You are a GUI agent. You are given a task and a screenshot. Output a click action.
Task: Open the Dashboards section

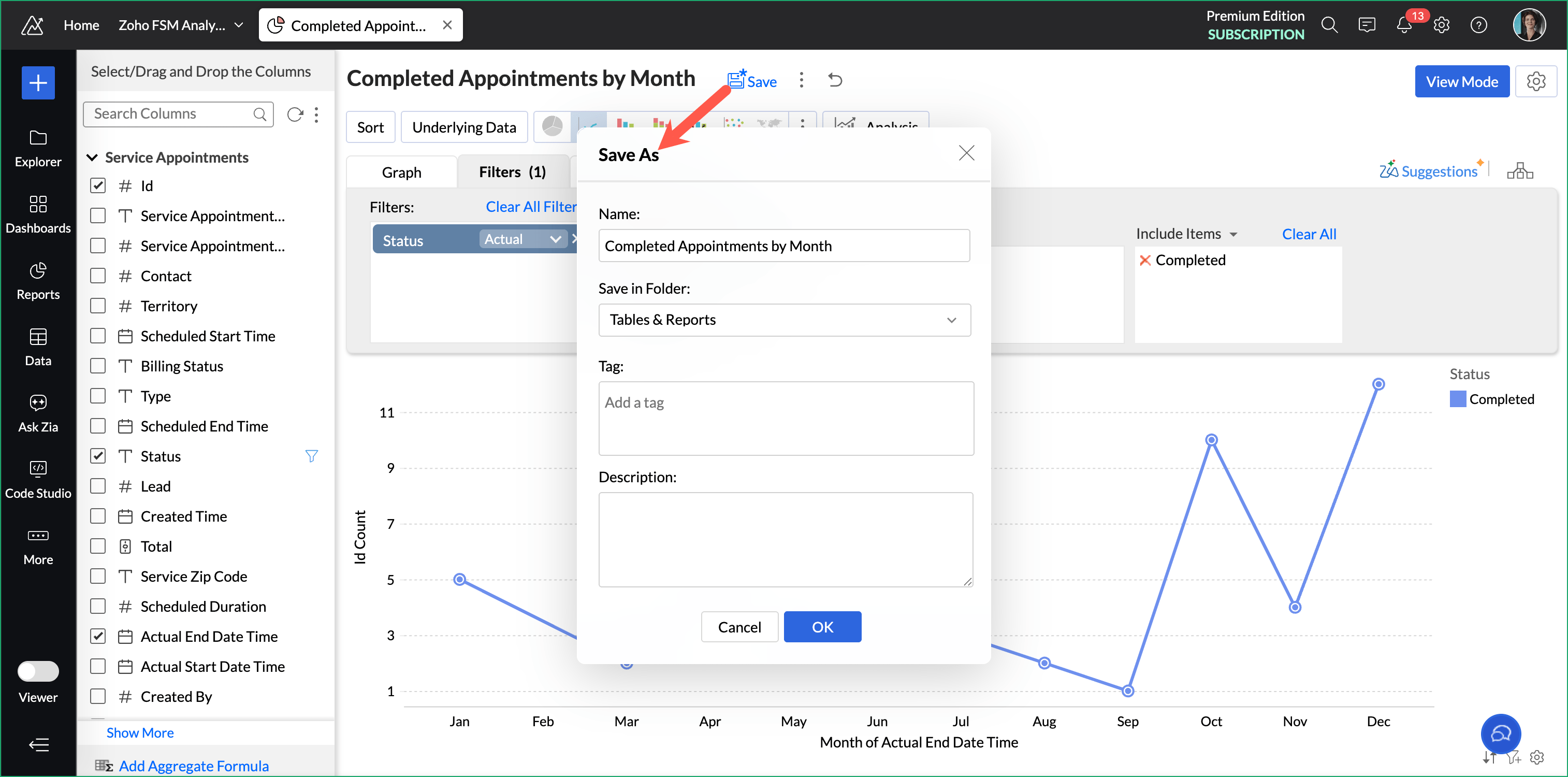[38, 214]
